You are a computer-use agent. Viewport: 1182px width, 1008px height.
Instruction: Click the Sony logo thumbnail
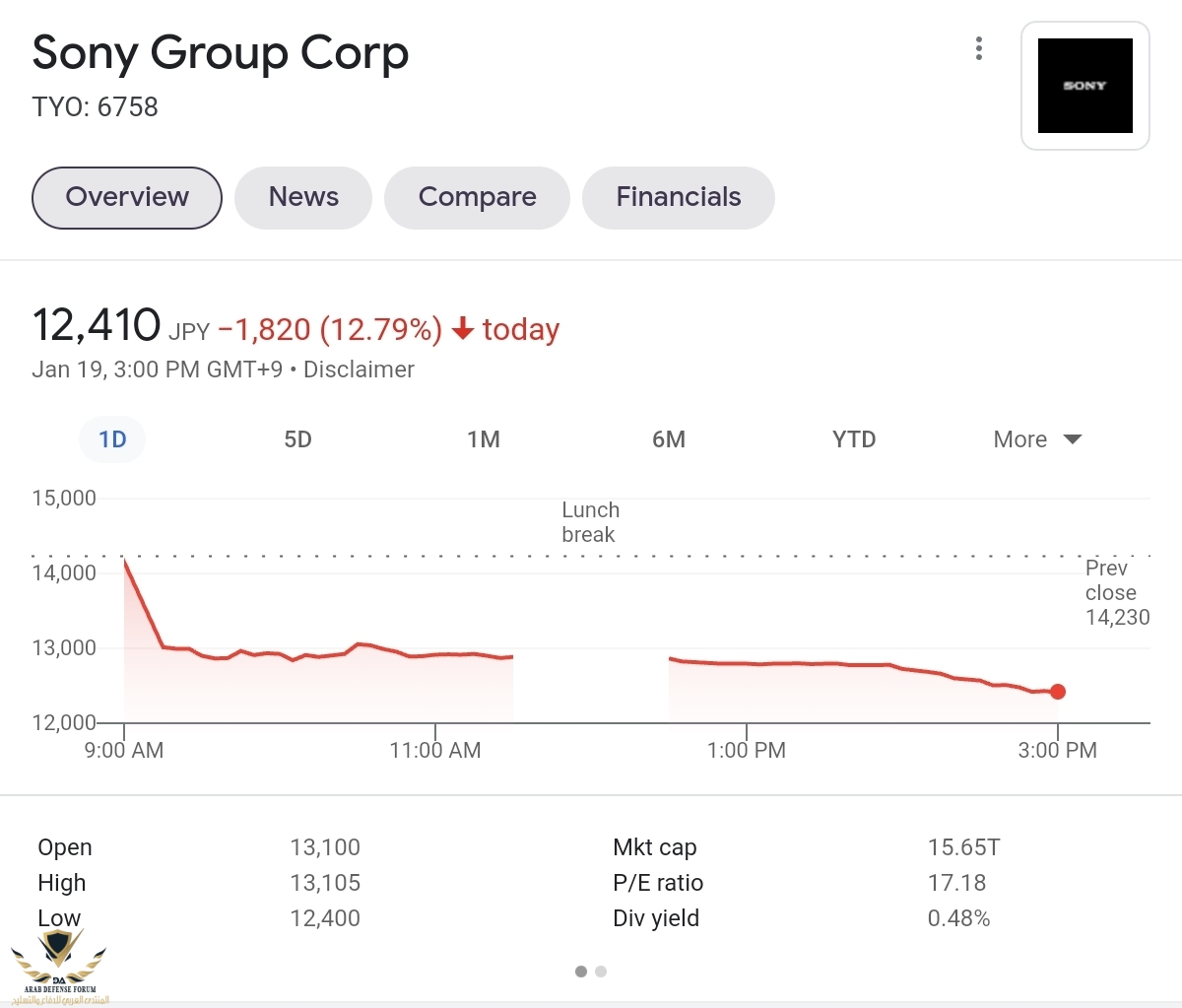tap(1085, 86)
